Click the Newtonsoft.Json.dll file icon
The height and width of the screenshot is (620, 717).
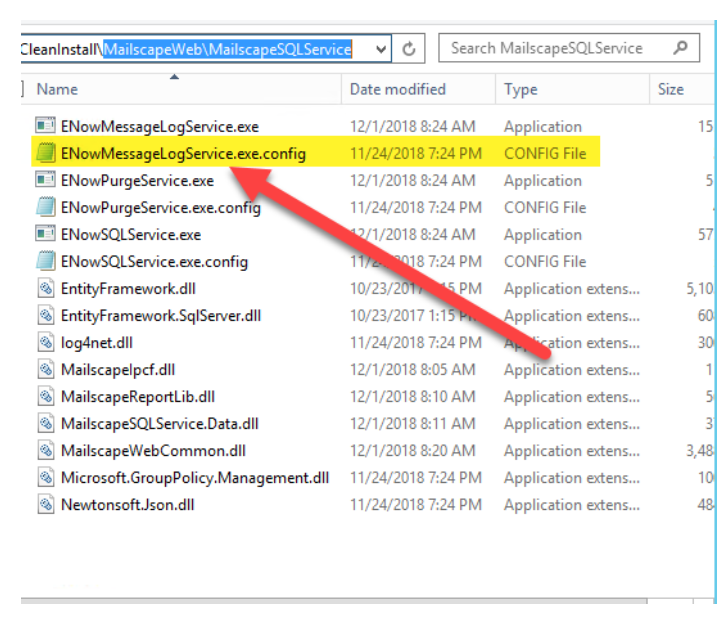tap(46, 504)
